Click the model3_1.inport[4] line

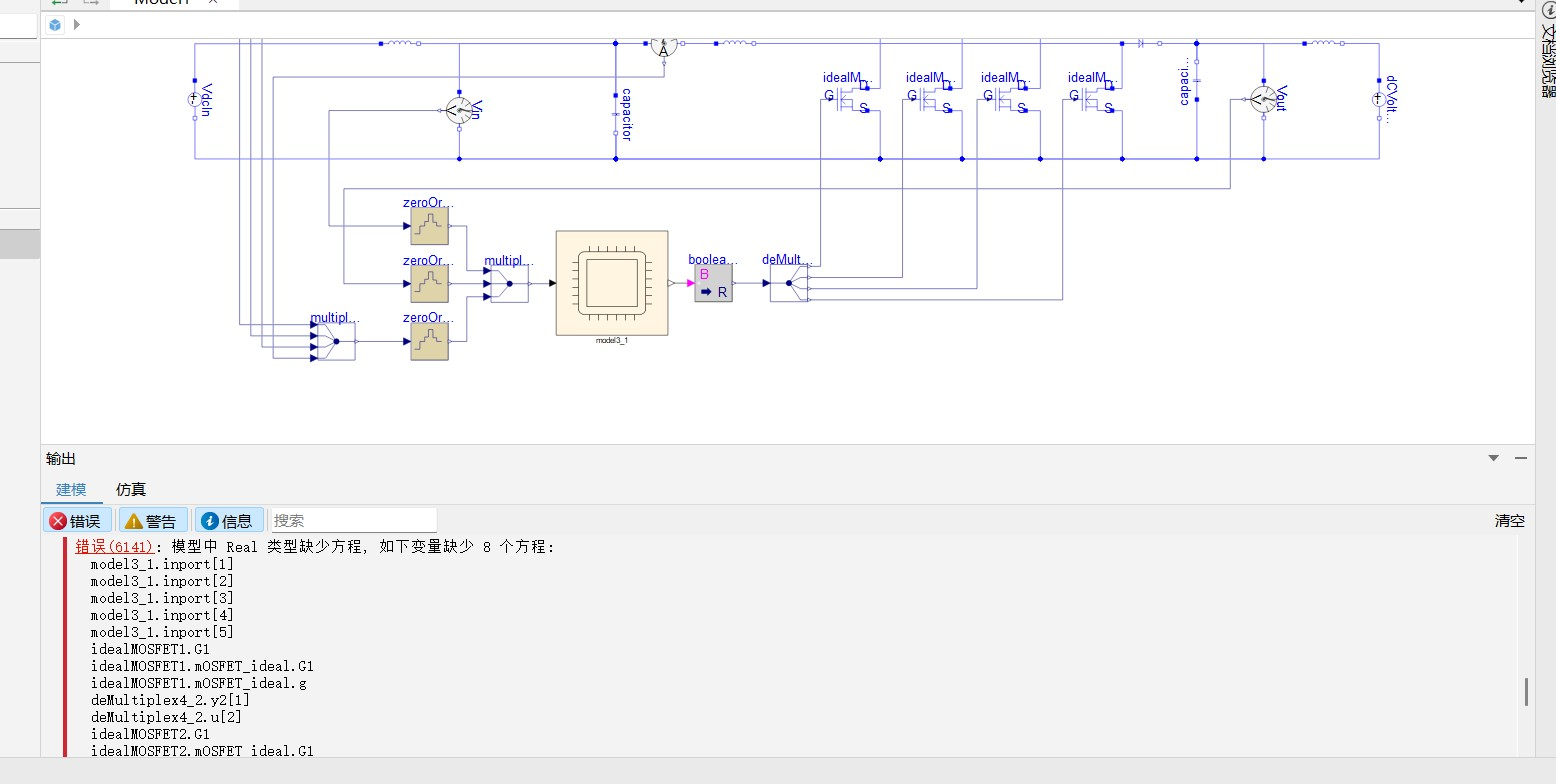[x=162, y=615]
